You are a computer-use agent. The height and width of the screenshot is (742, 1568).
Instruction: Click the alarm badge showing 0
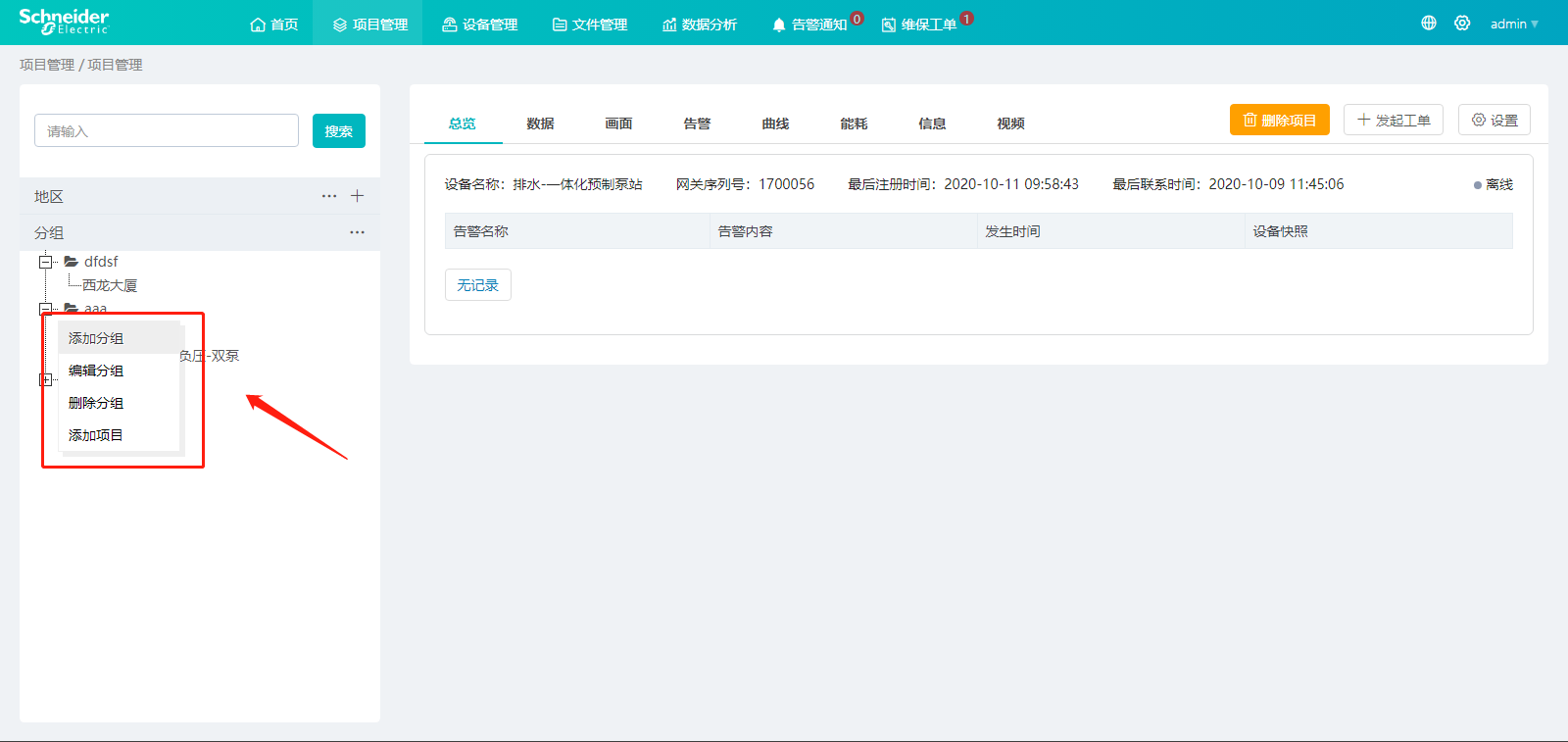point(857,18)
